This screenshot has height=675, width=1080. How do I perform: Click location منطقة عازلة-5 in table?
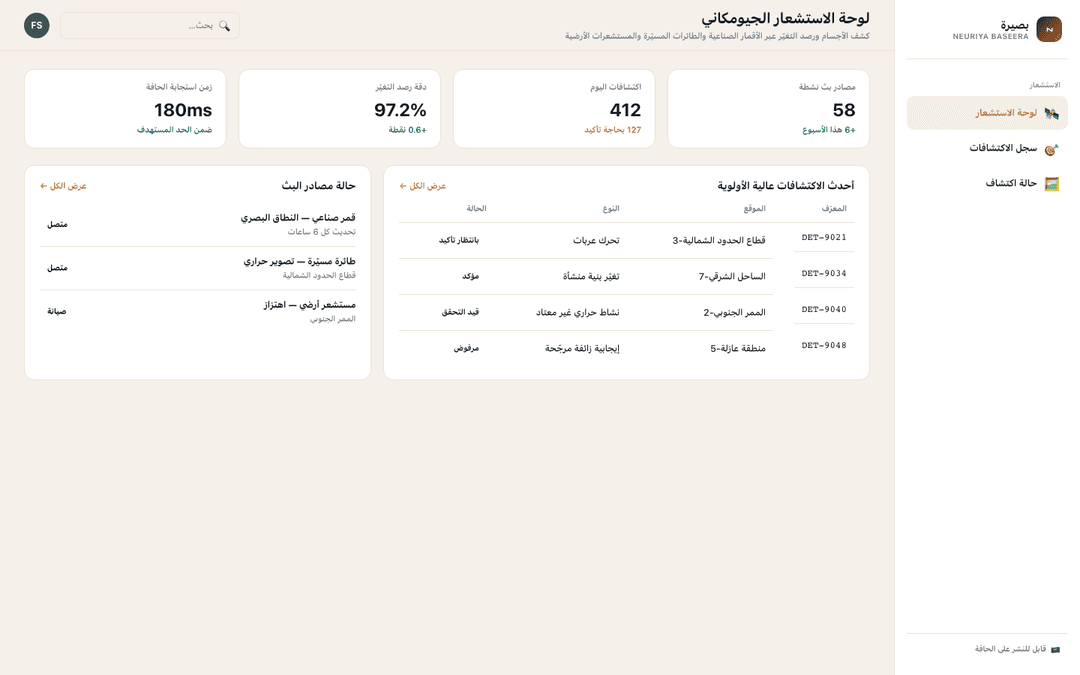point(738,348)
